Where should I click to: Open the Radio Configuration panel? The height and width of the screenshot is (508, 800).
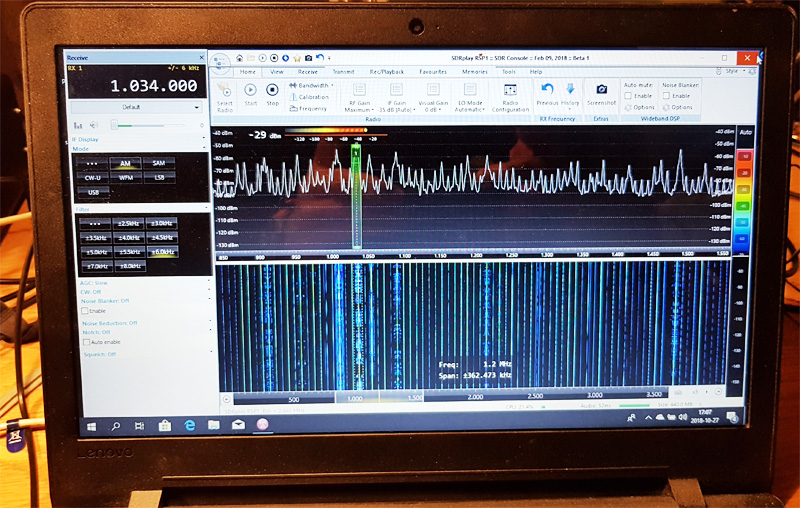(510, 97)
